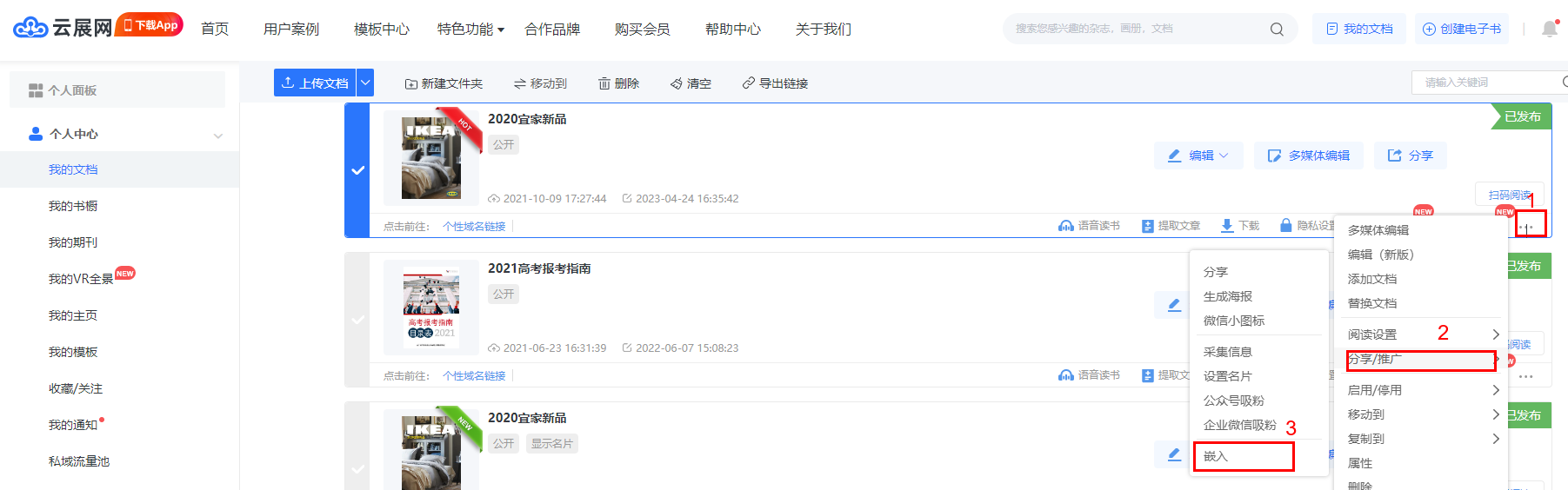Open the three-dot more menu of 2021高考报考指南
1568x490 pixels.
coord(1525,377)
